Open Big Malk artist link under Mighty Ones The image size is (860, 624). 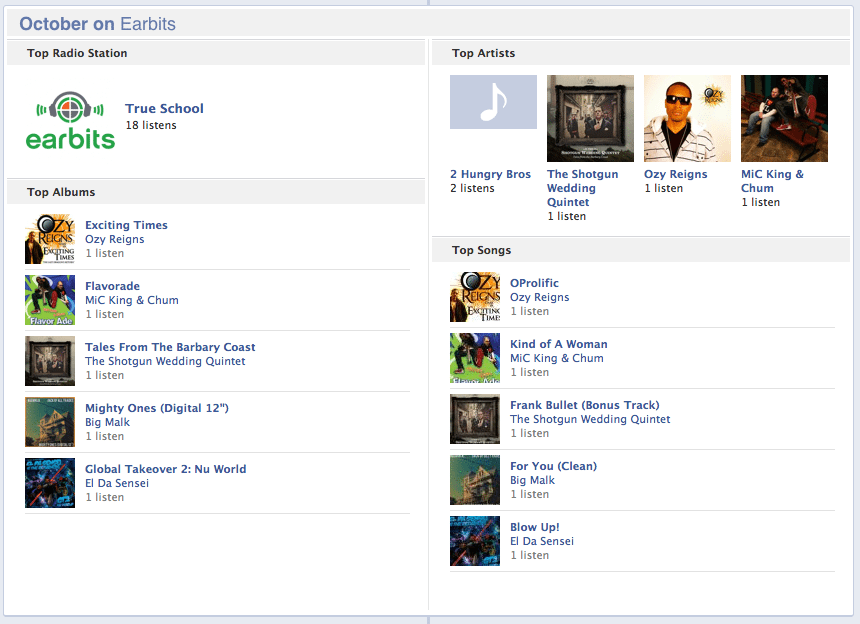click(x=108, y=422)
